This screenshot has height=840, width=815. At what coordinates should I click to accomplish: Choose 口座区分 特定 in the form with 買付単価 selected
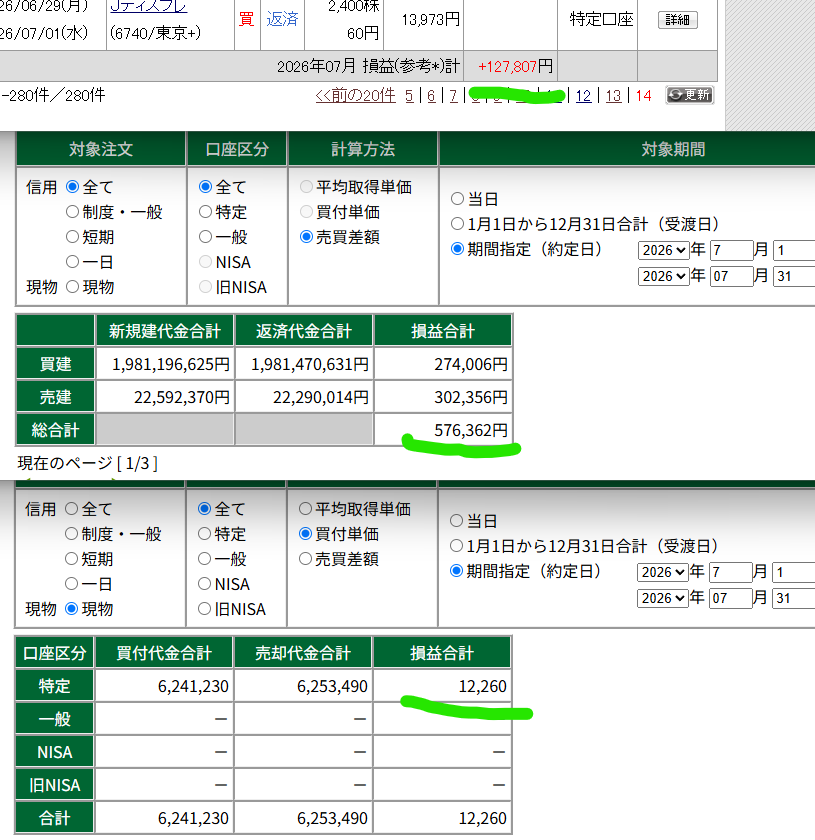(x=204, y=534)
